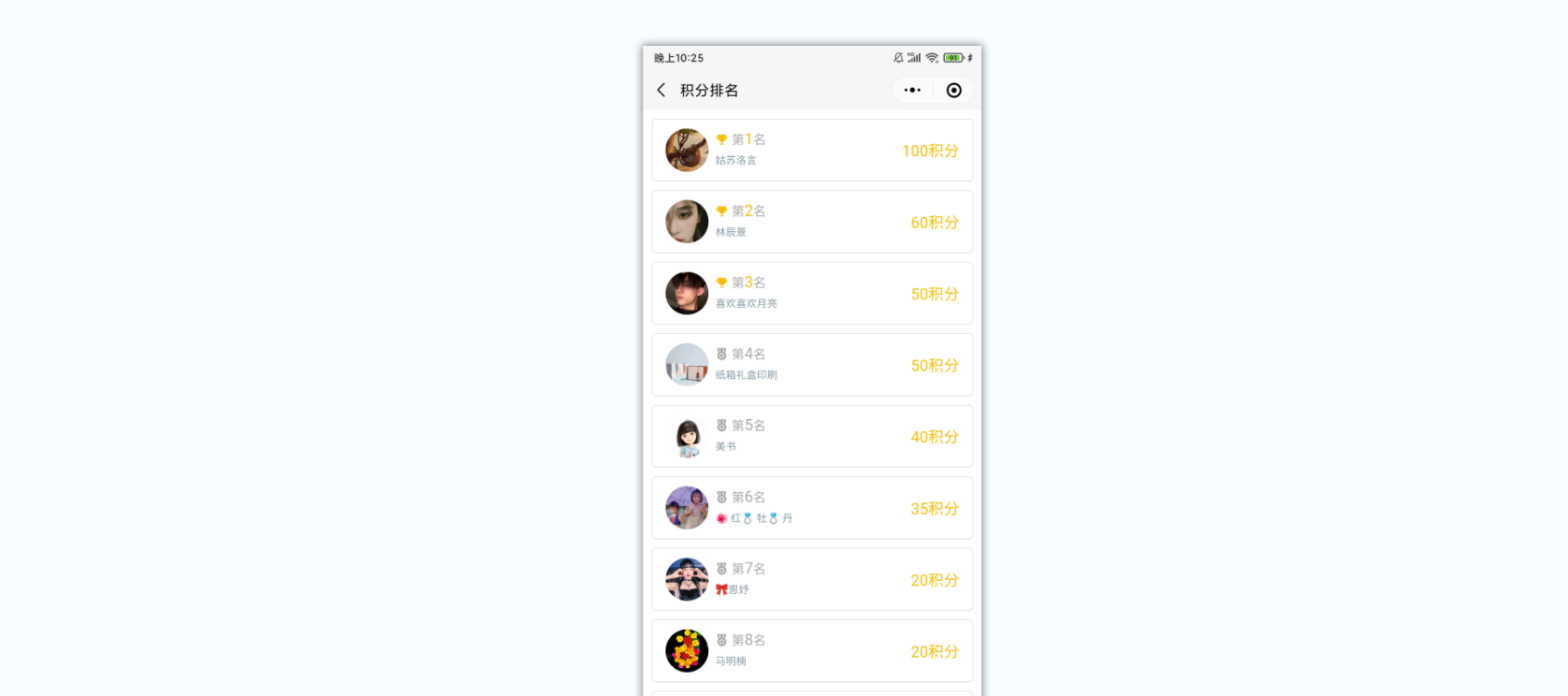The width and height of the screenshot is (1568, 696).
Task: Click the medal icon beside 第4名
Action: point(721,355)
